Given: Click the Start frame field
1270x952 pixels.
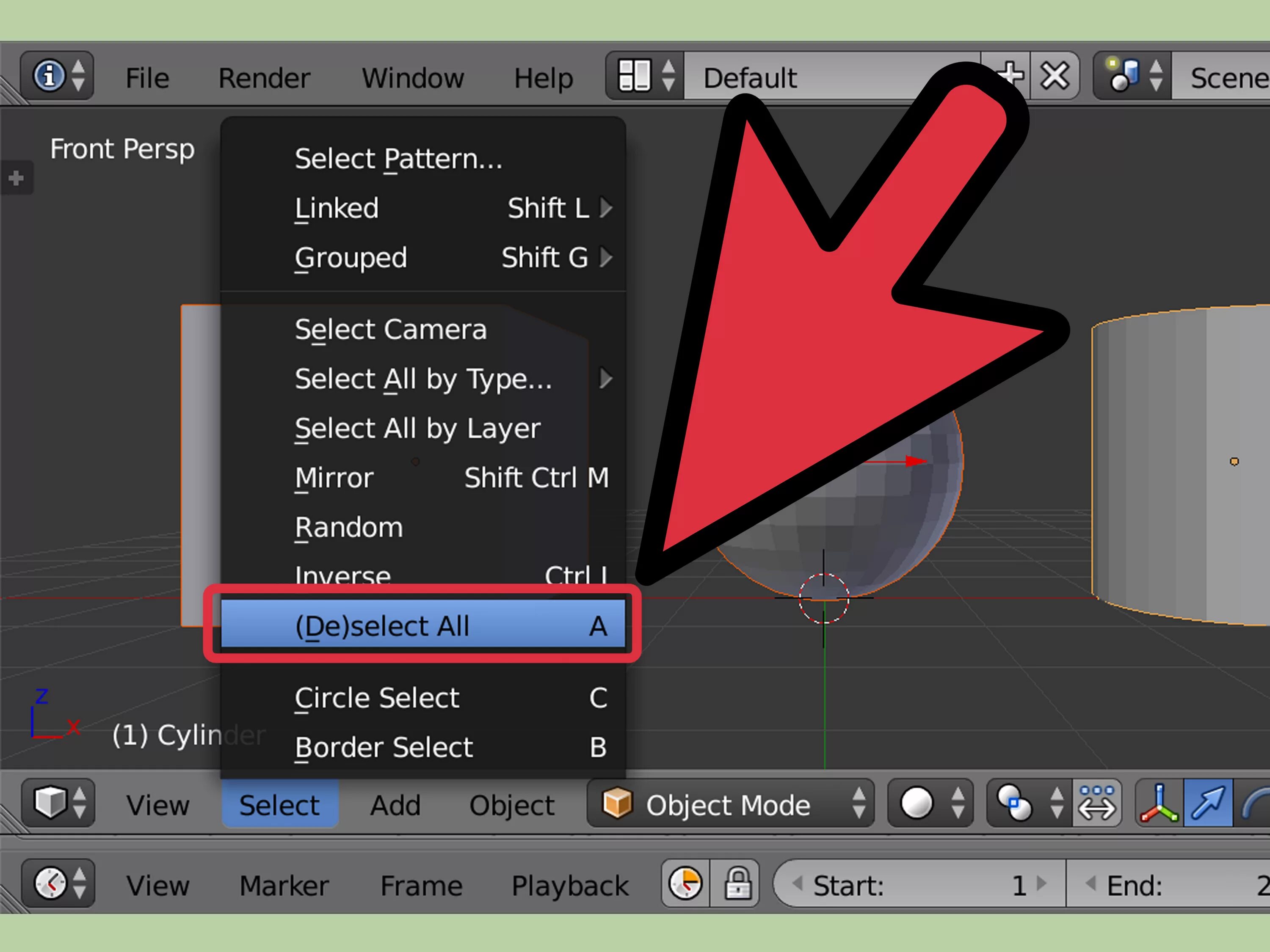Looking at the screenshot, I should pos(920,883).
